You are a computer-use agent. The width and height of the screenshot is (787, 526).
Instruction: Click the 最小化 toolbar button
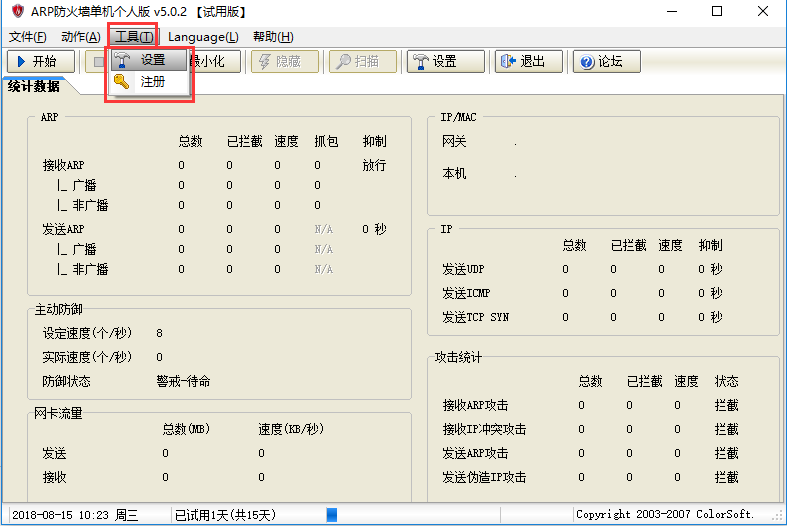coord(215,61)
